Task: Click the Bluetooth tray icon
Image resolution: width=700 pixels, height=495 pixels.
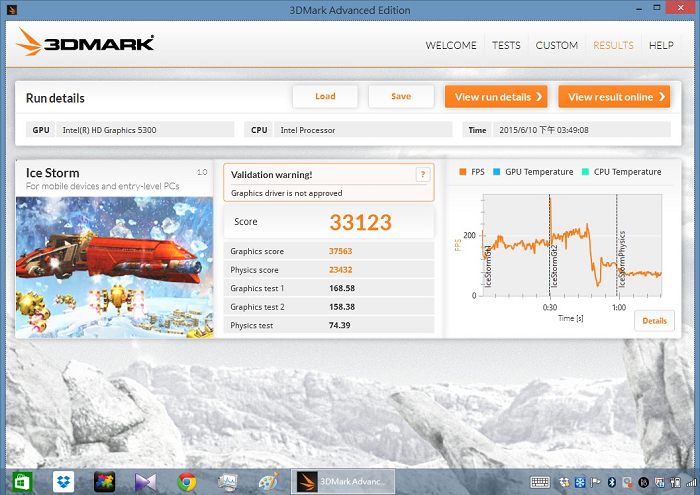Action: click(612, 482)
